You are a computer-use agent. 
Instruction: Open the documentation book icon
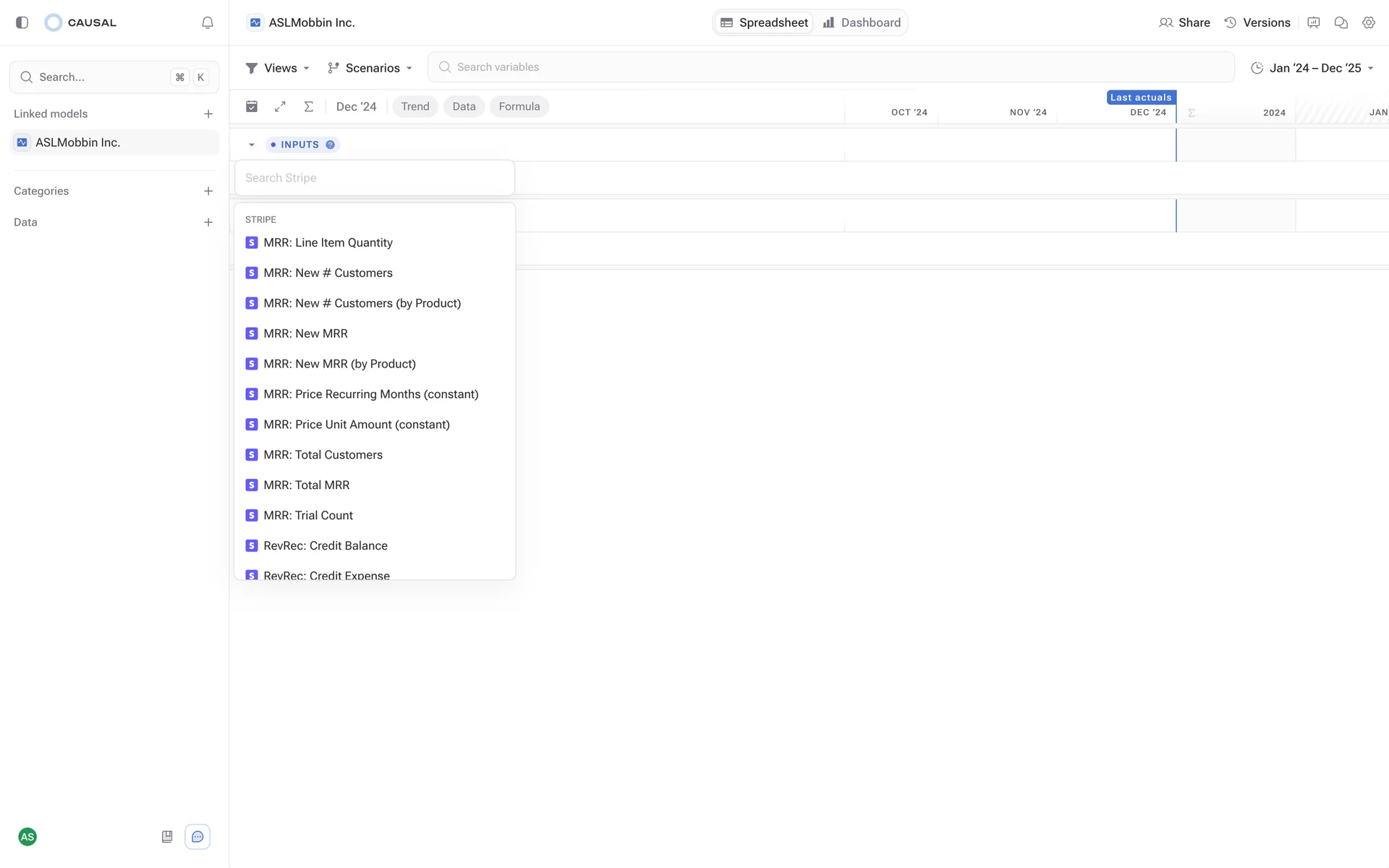coord(167,837)
